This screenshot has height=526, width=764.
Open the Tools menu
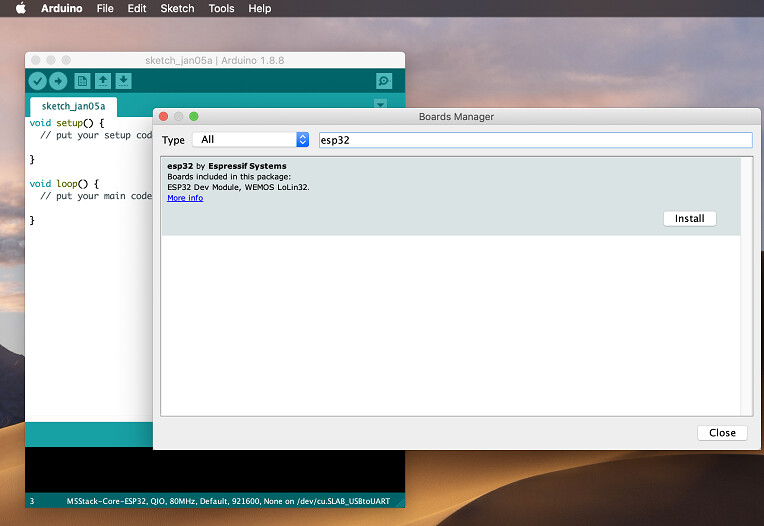pyautogui.click(x=221, y=8)
